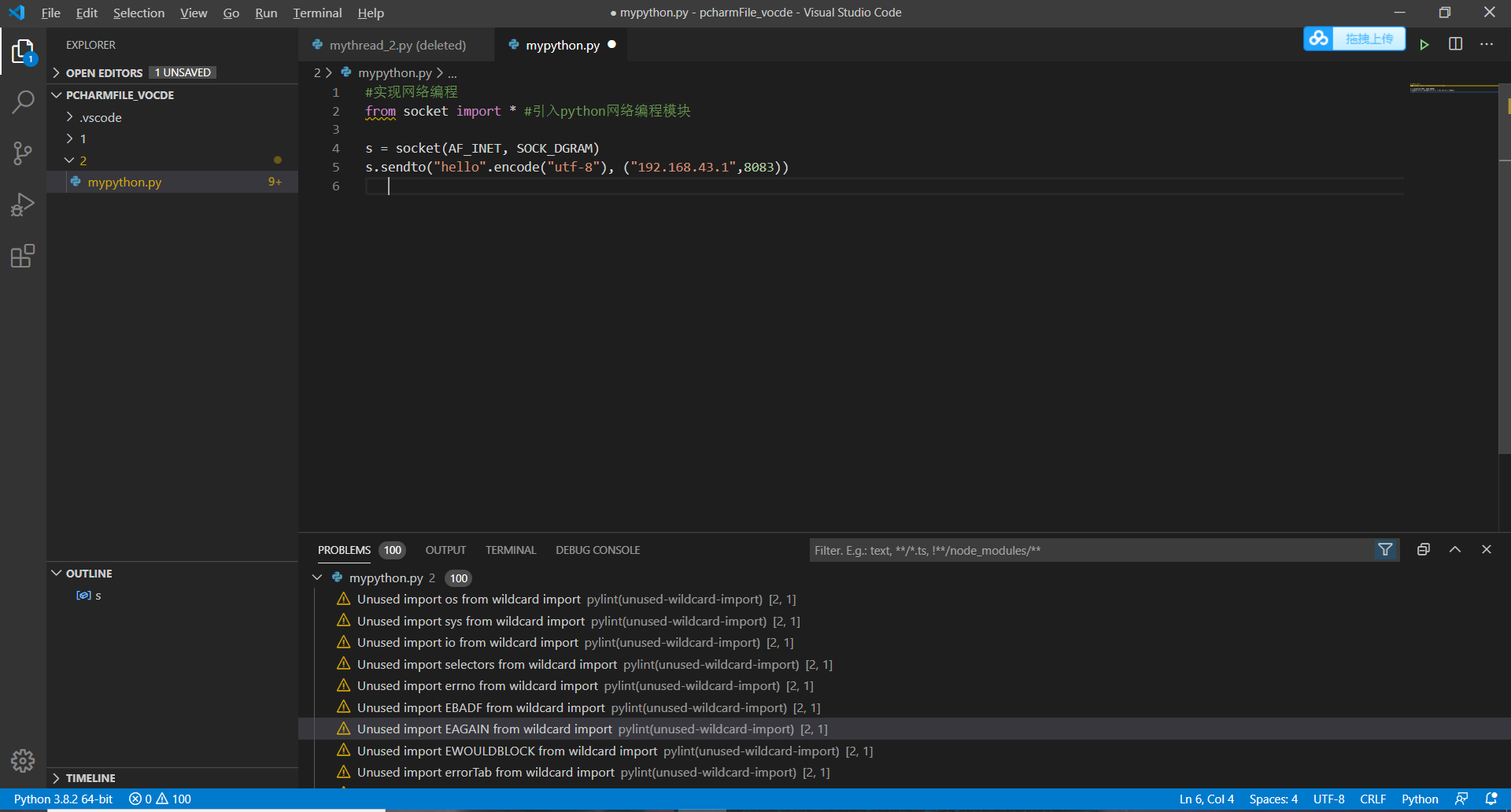Select Python 3.8.2 64-bit interpreter
Image resolution: width=1511 pixels, height=812 pixels.
[63, 799]
